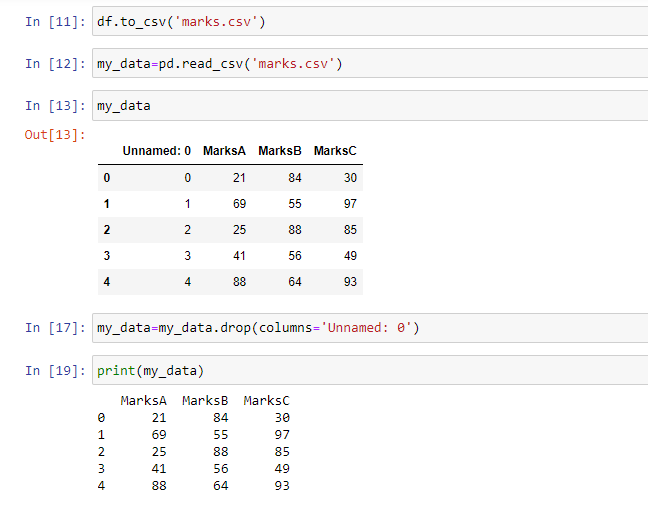Click the value 97 in the printed output
Viewport: 648px width, 506px height.
(282, 434)
